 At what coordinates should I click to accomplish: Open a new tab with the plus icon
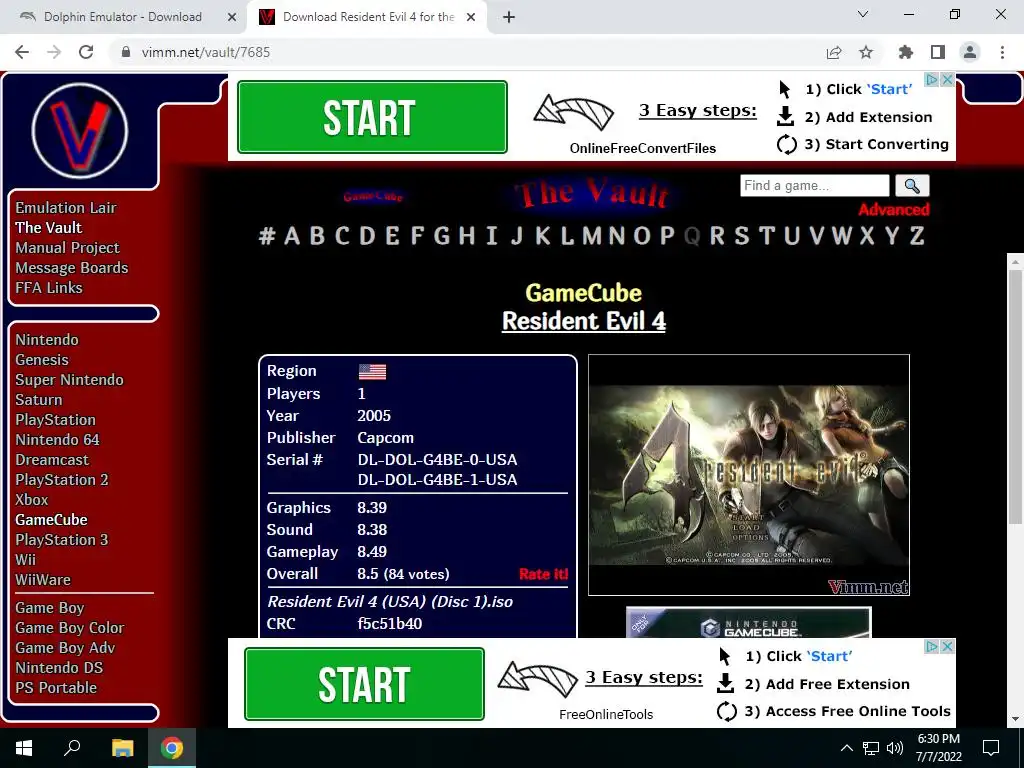click(x=509, y=17)
